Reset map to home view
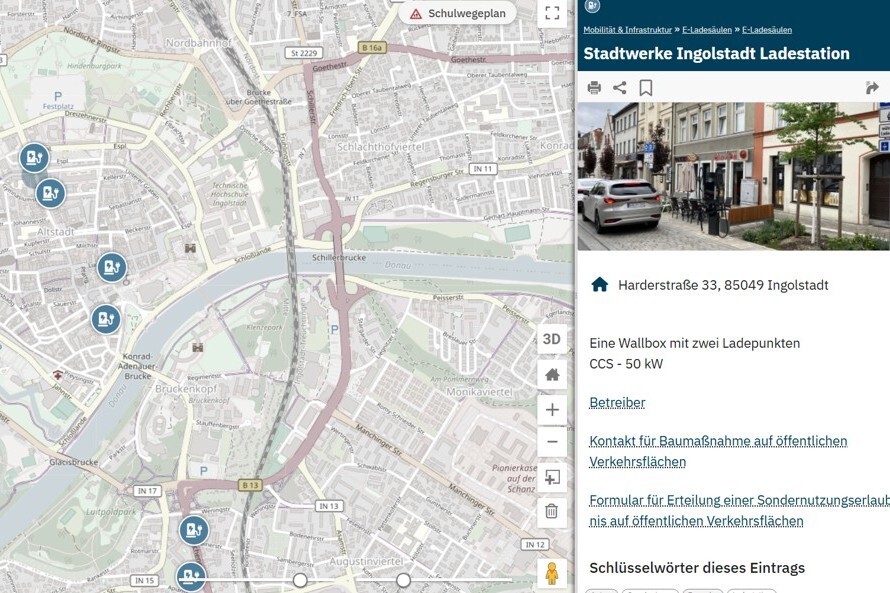The width and height of the screenshot is (890, 593). pyautogui.click(x=552, y=375)
